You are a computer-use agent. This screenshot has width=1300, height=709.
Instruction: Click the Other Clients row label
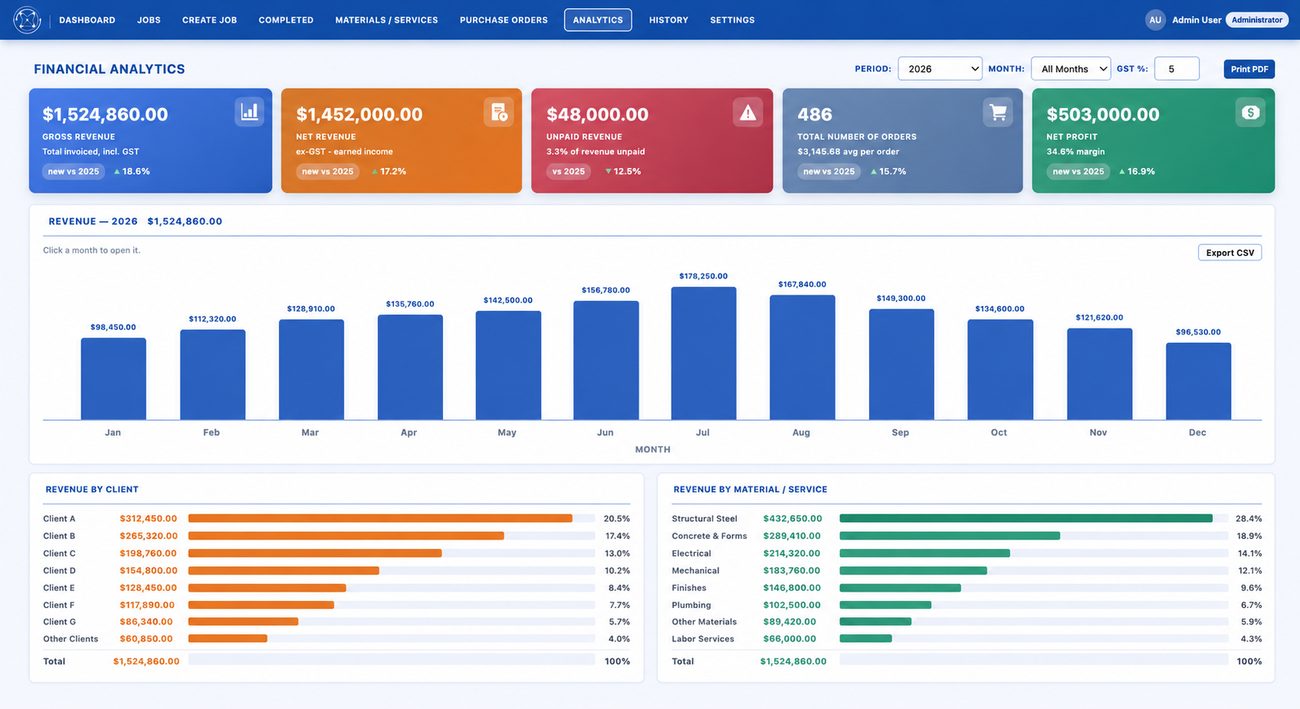coord(71,639)
